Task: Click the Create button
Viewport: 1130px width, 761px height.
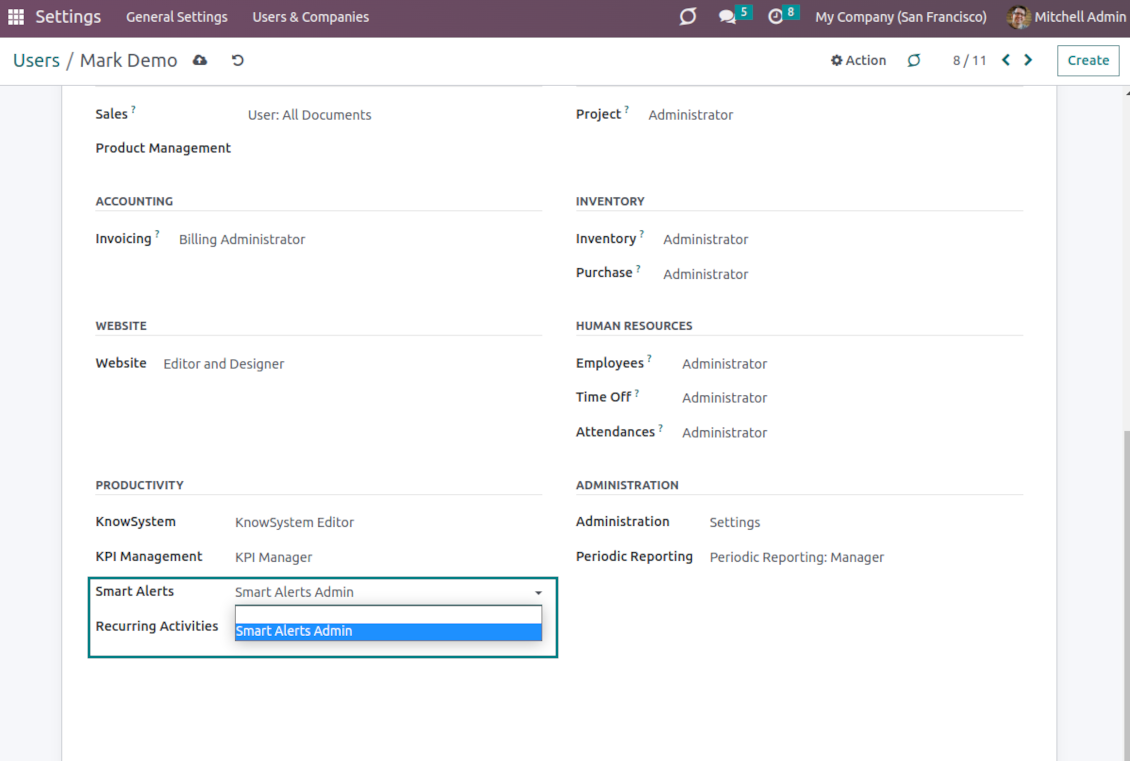Action: 1088,61
